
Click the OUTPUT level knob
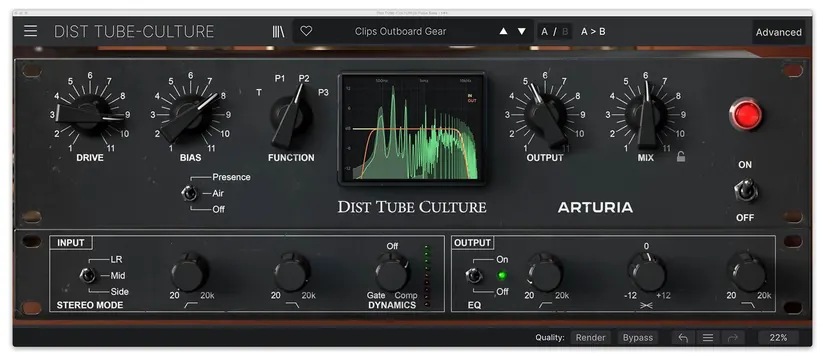[546, 116]
